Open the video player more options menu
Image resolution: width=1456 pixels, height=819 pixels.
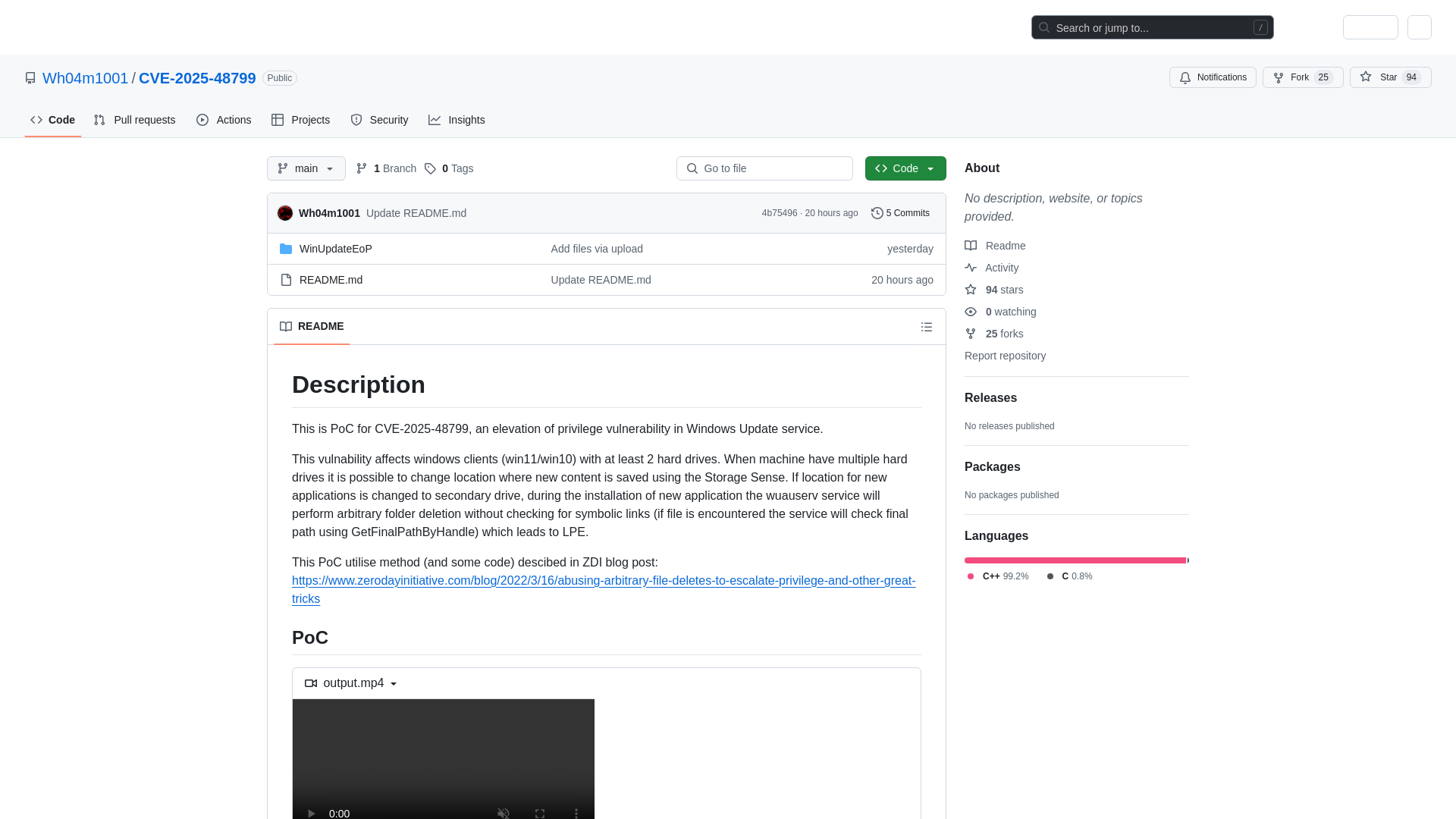pos(576,813)
